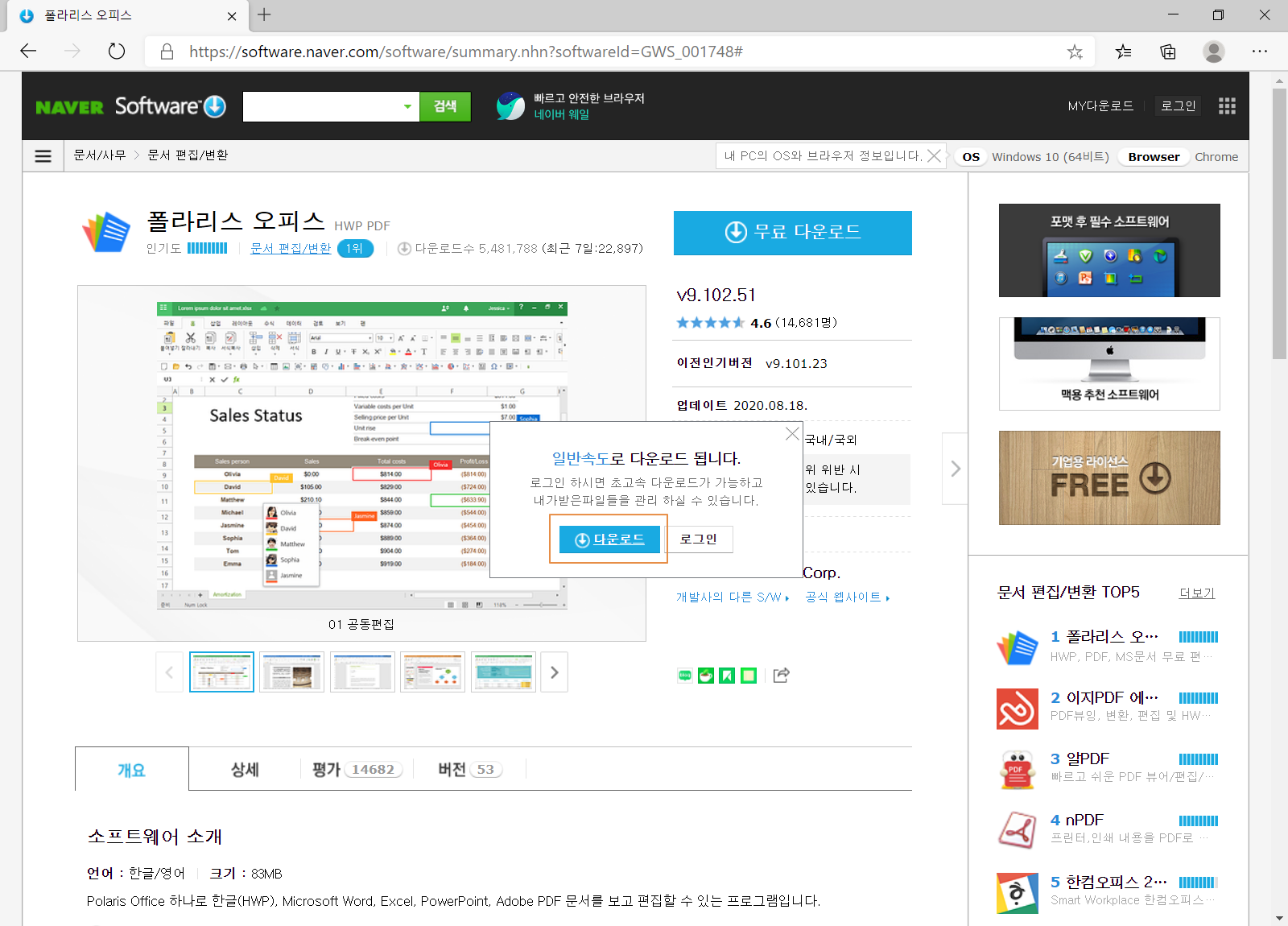
Task: Share to Naver Blog icon
Action: (x=684, y=676)
